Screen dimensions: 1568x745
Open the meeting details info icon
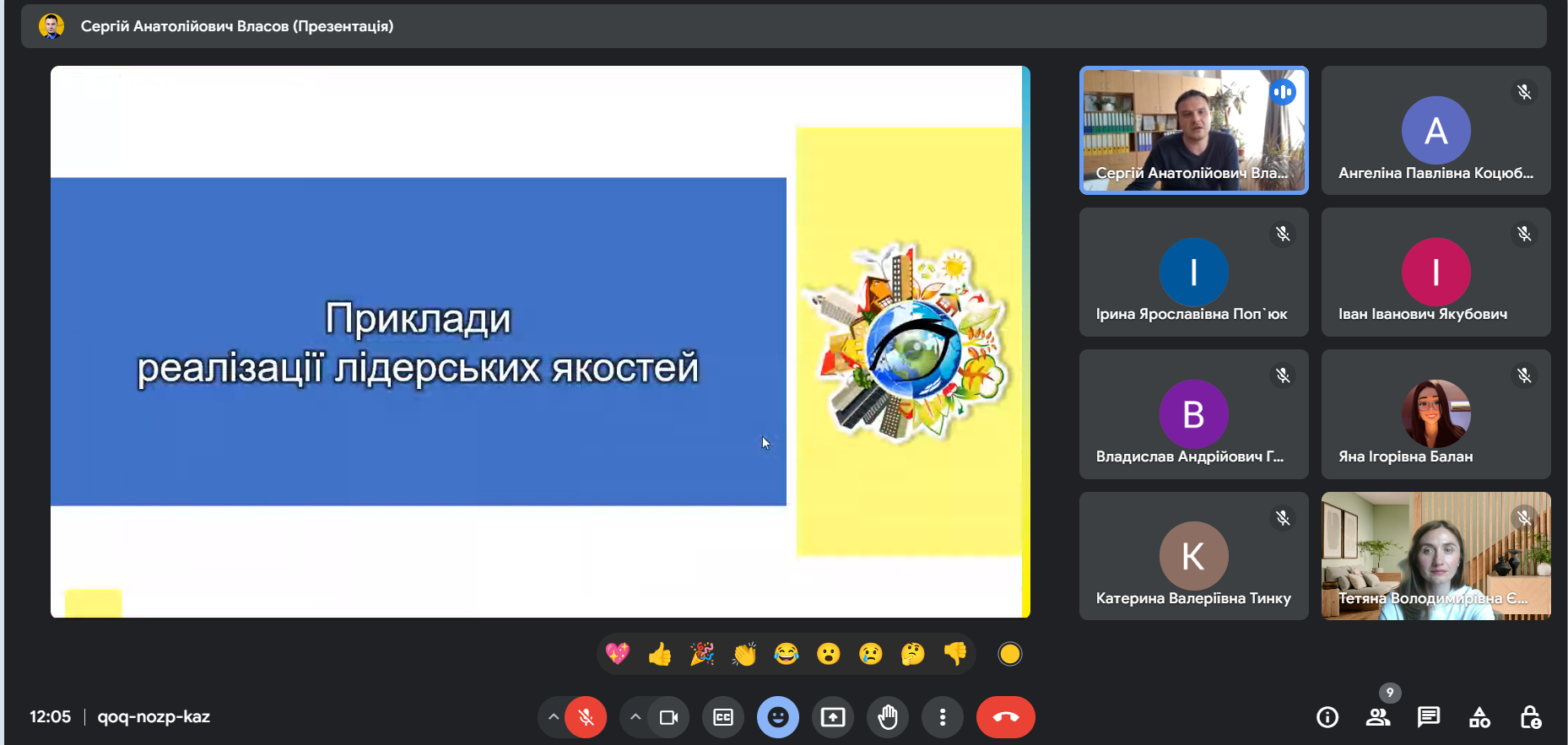pos(1327,717)
